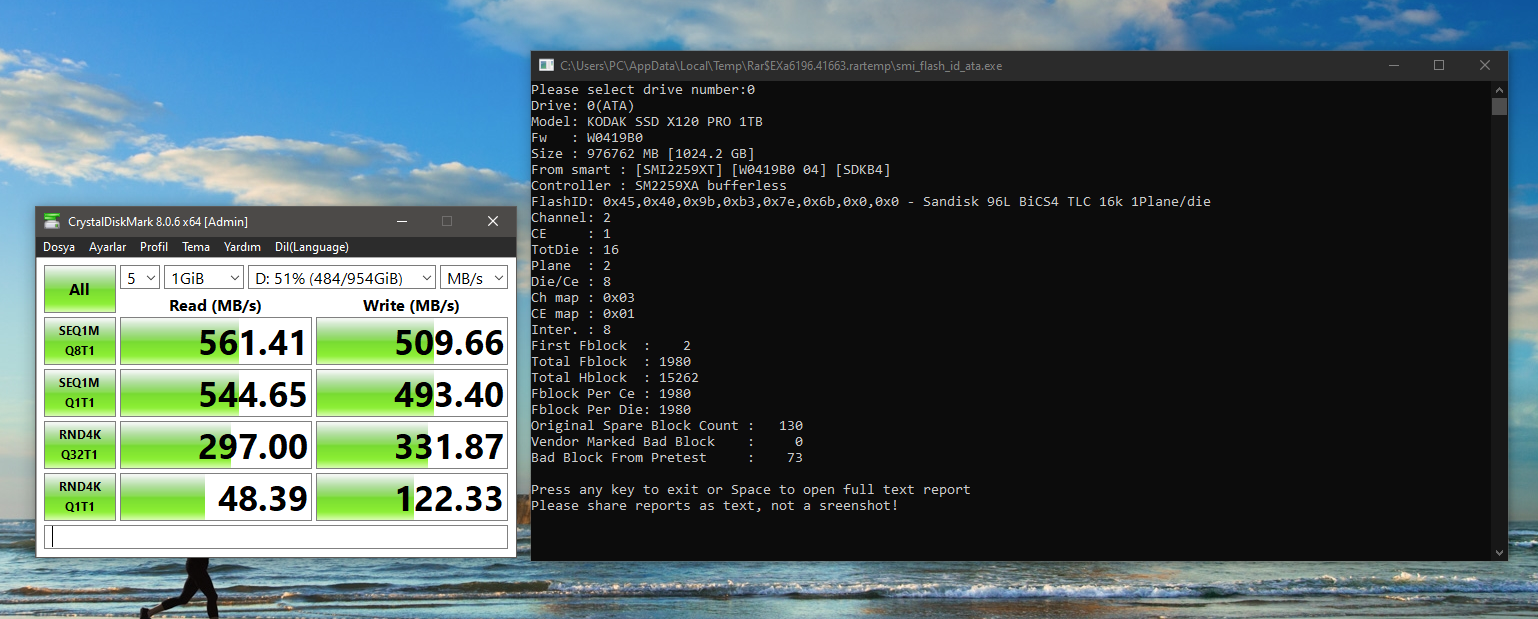The height and width of the screenshot is (619, 1538).
Task: Close the smi_flash_id_ata console window
Action: 1484,66
